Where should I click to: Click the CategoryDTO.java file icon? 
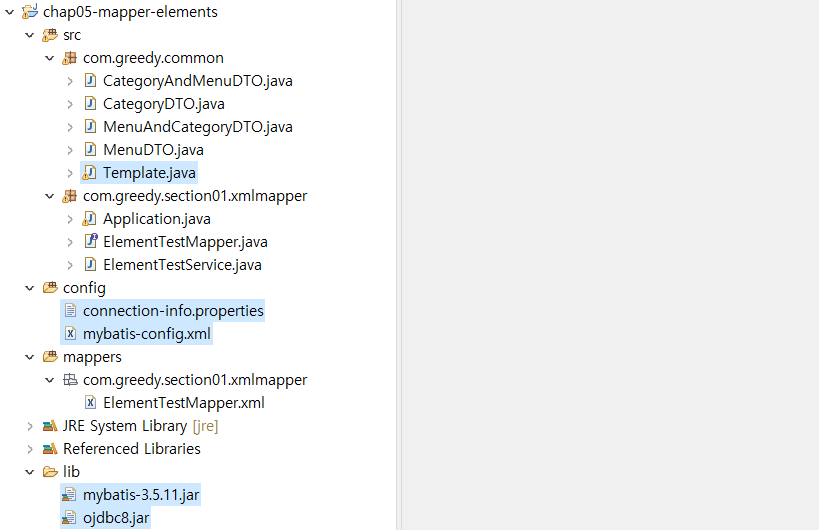(90, 103)
